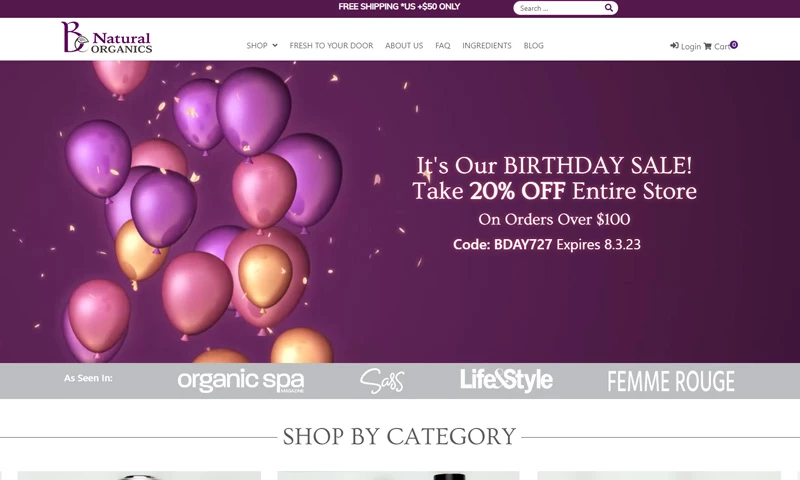Click the search magnifier icon
The height and width of the screenshot is (480, 800).
click(x=609, y=8)
